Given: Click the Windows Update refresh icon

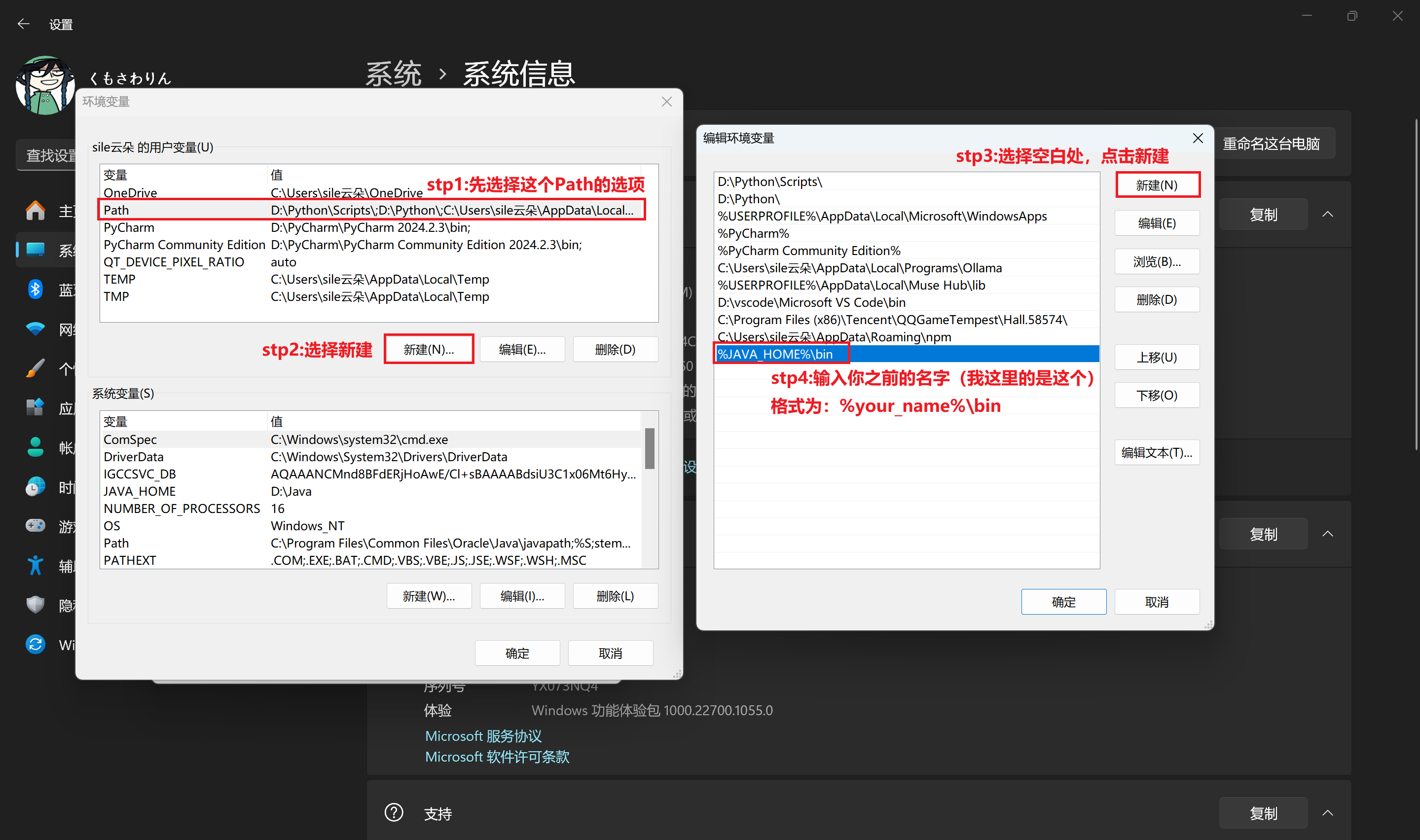Looking at the screenshot, I should click(x=35, y=644).
